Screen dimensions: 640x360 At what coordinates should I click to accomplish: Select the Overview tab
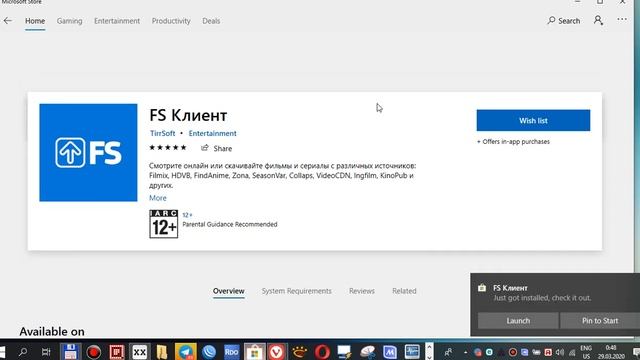229,291
